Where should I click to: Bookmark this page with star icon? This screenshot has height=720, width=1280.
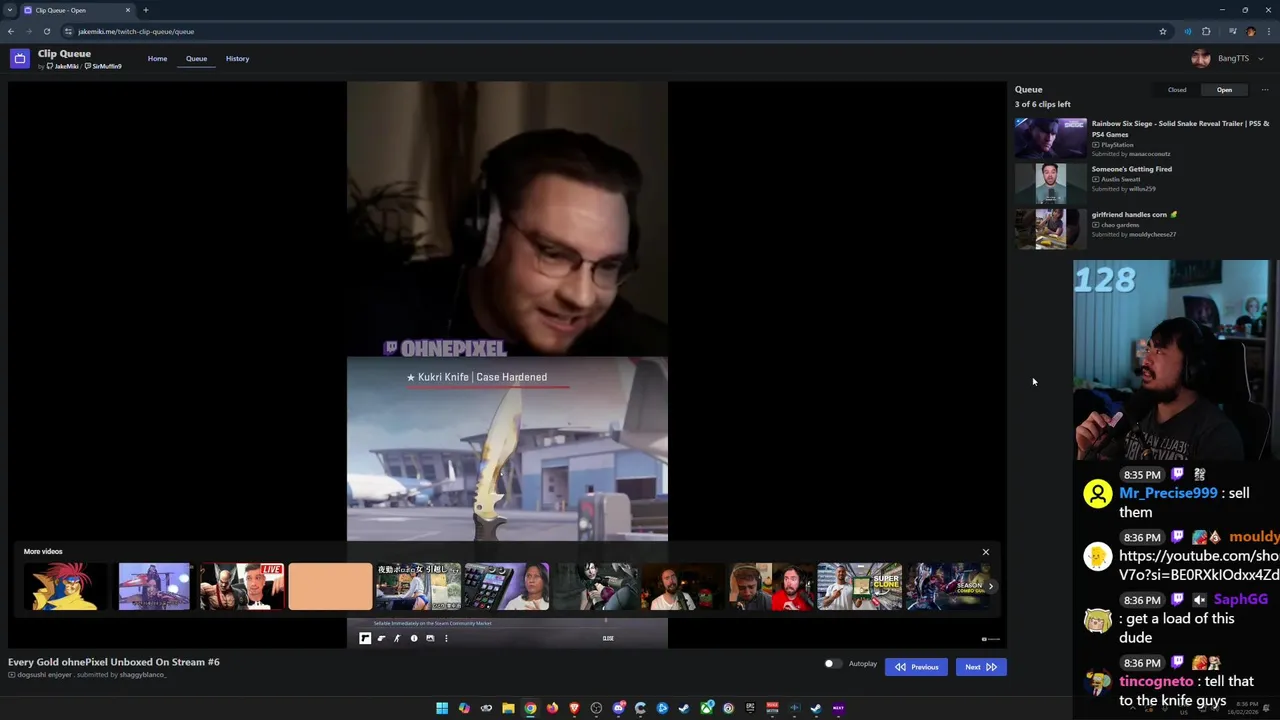click(1162, 31)
